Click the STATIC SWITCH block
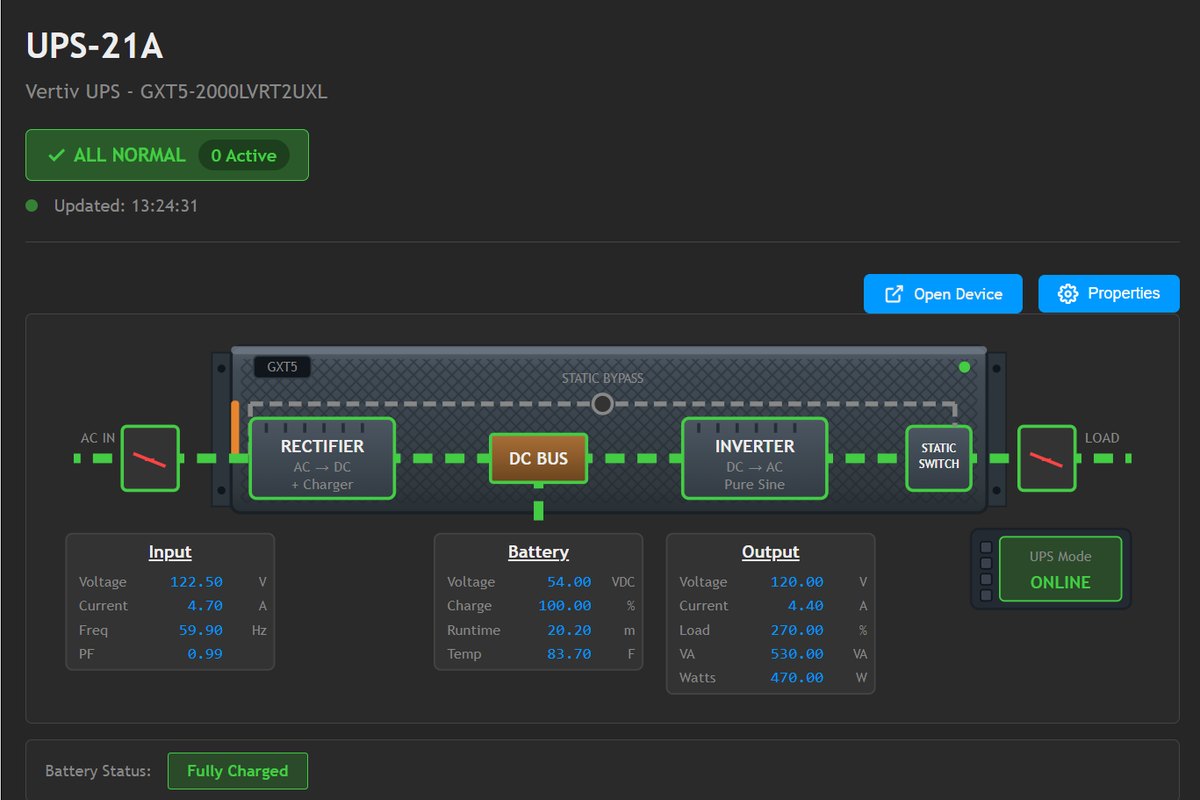The height and width of the screenshot is (800, 1200). [939, 458]
